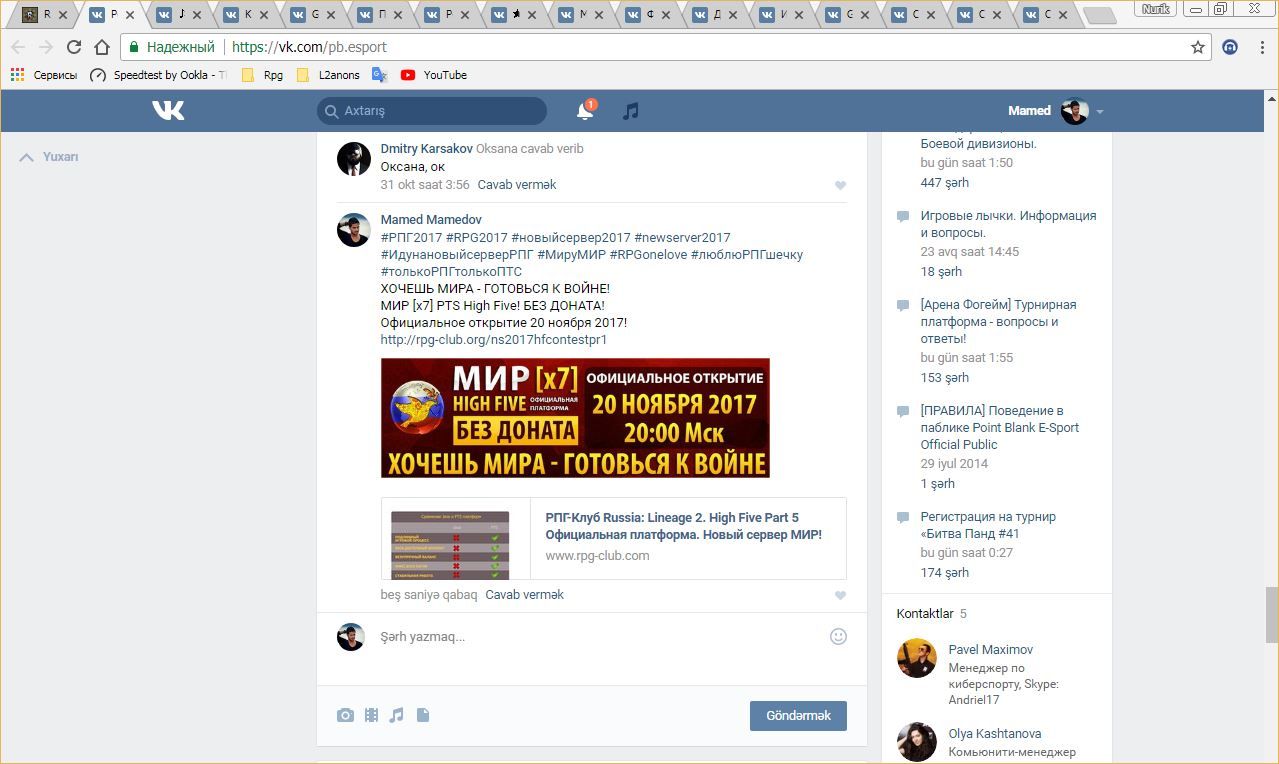
Task: Open the rpg-club.org/ns2017hfcontestpr1 link
Action: click(494, 340)
